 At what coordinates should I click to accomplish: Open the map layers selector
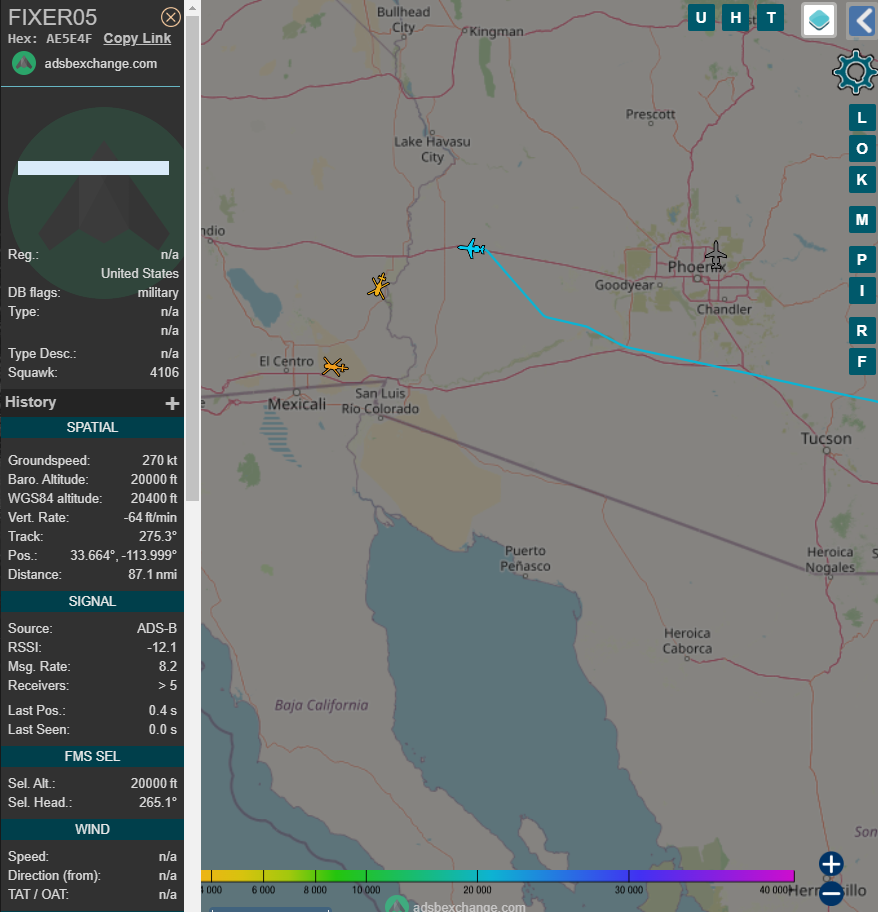pyautogui.click(x=819, y=20)
